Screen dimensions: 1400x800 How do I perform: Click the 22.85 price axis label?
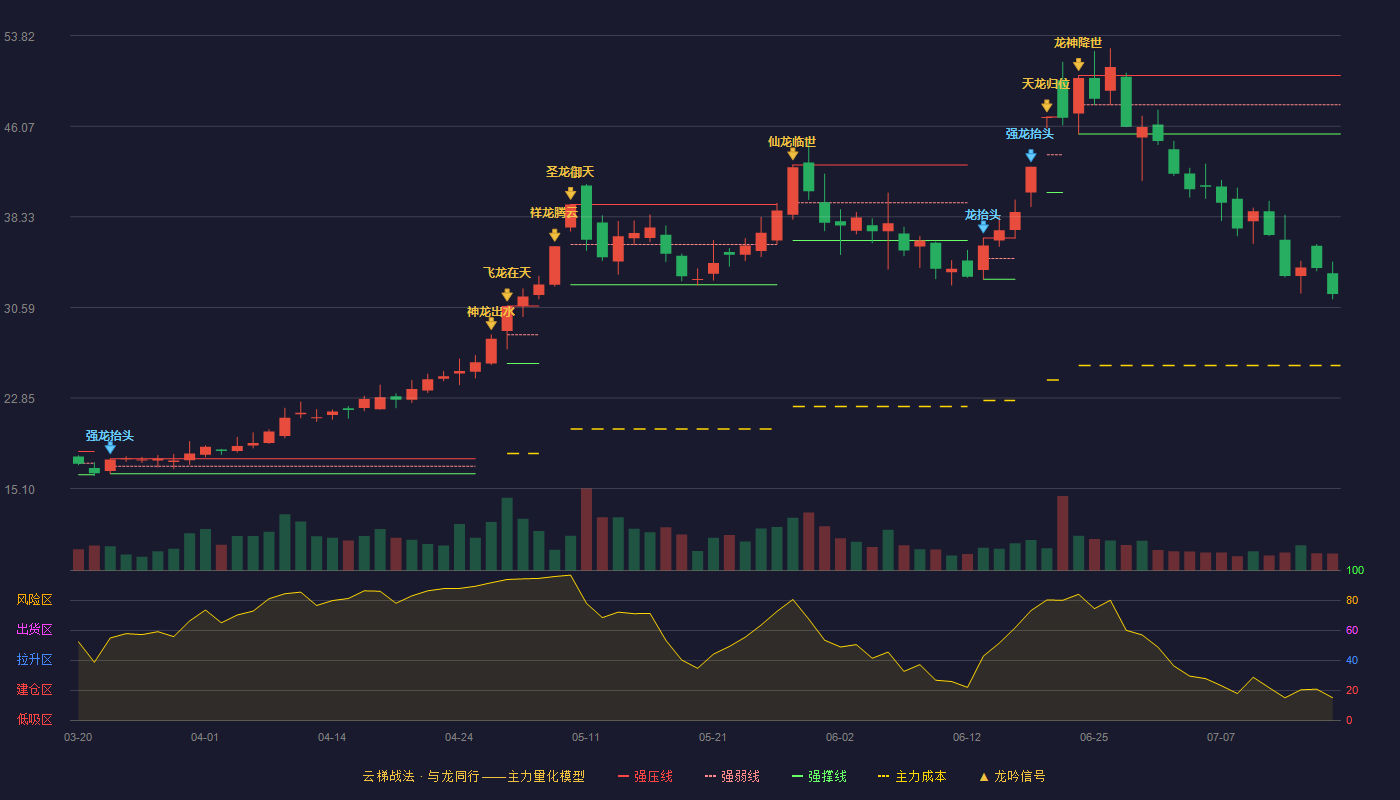pos(19,399)
